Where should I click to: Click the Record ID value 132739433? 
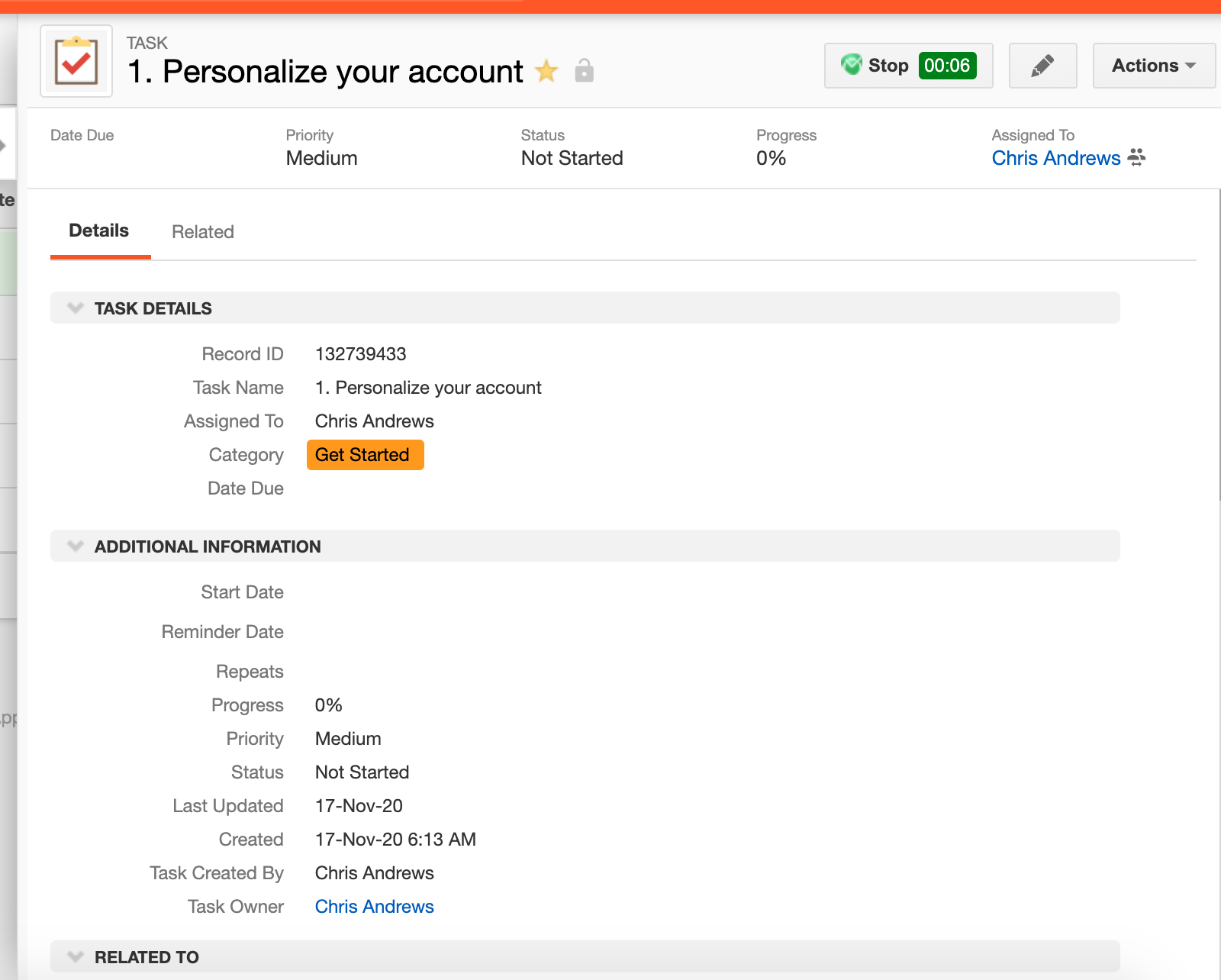[360, 354]
